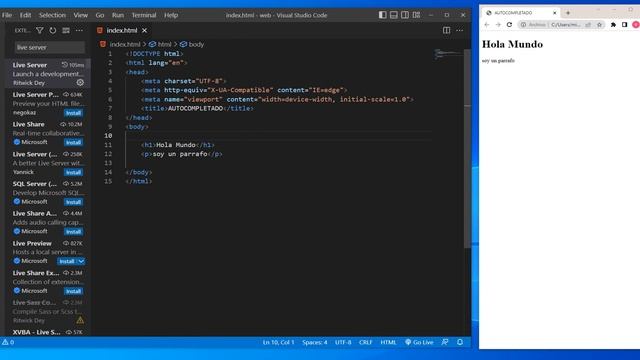The height and width of the screenshot is (360, 640).
Task: Split the editor right
Action: point(447,30)
